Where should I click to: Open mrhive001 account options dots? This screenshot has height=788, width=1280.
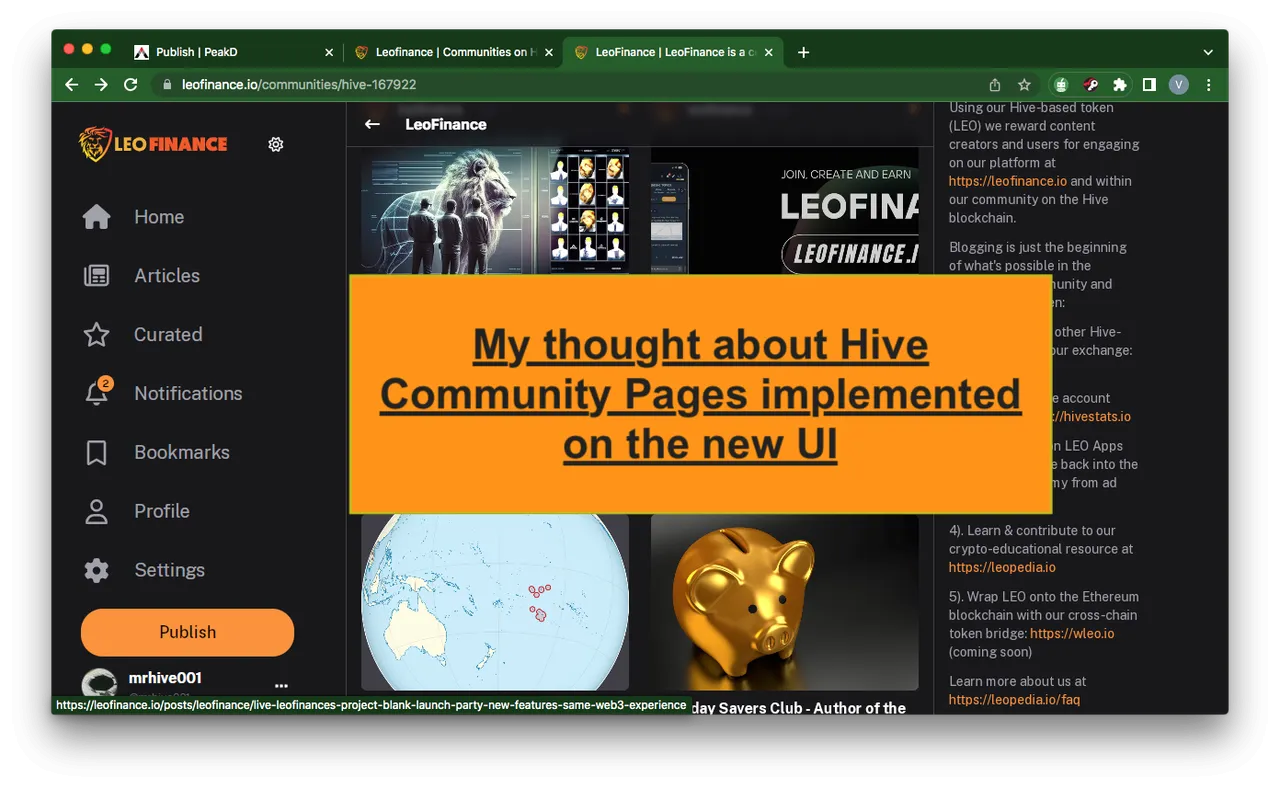[281, 686]
